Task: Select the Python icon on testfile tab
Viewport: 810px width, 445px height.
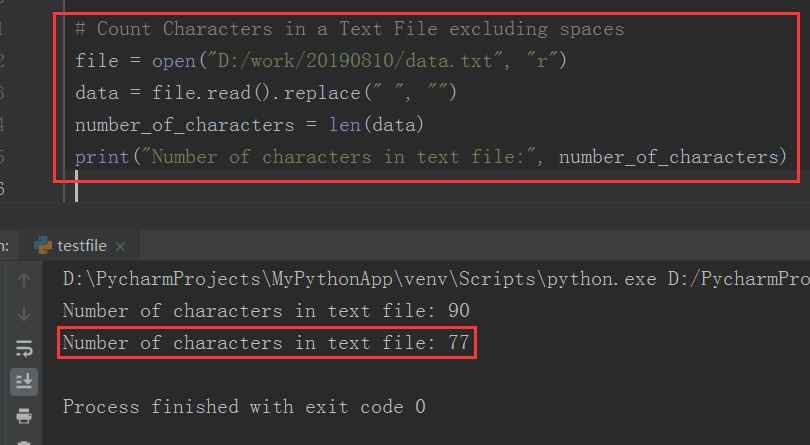Action: 43,245
